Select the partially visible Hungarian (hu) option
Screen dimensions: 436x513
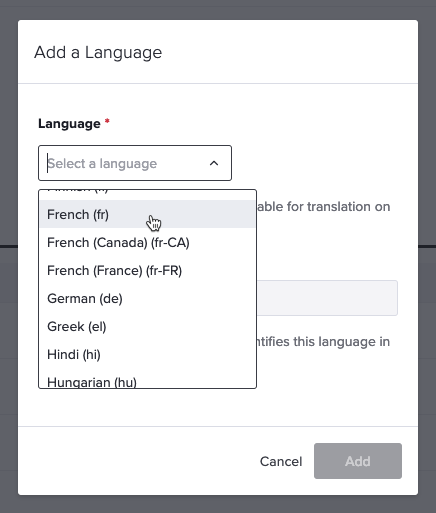pos(147,381)
